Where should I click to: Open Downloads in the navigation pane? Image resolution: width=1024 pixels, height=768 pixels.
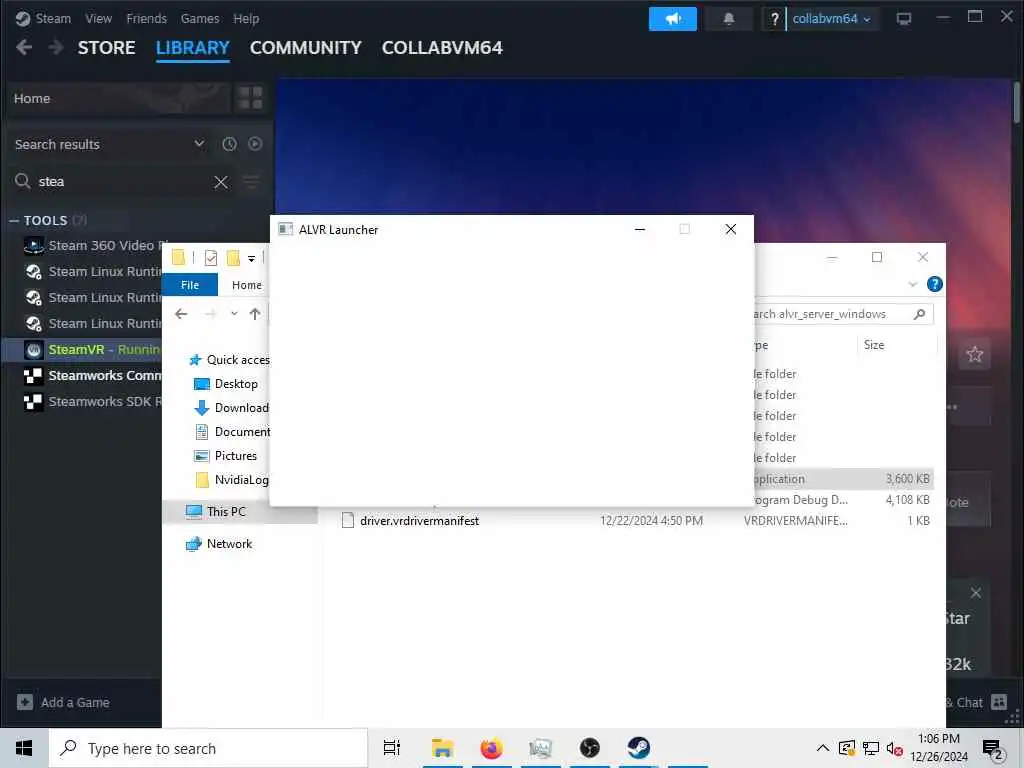231,408
